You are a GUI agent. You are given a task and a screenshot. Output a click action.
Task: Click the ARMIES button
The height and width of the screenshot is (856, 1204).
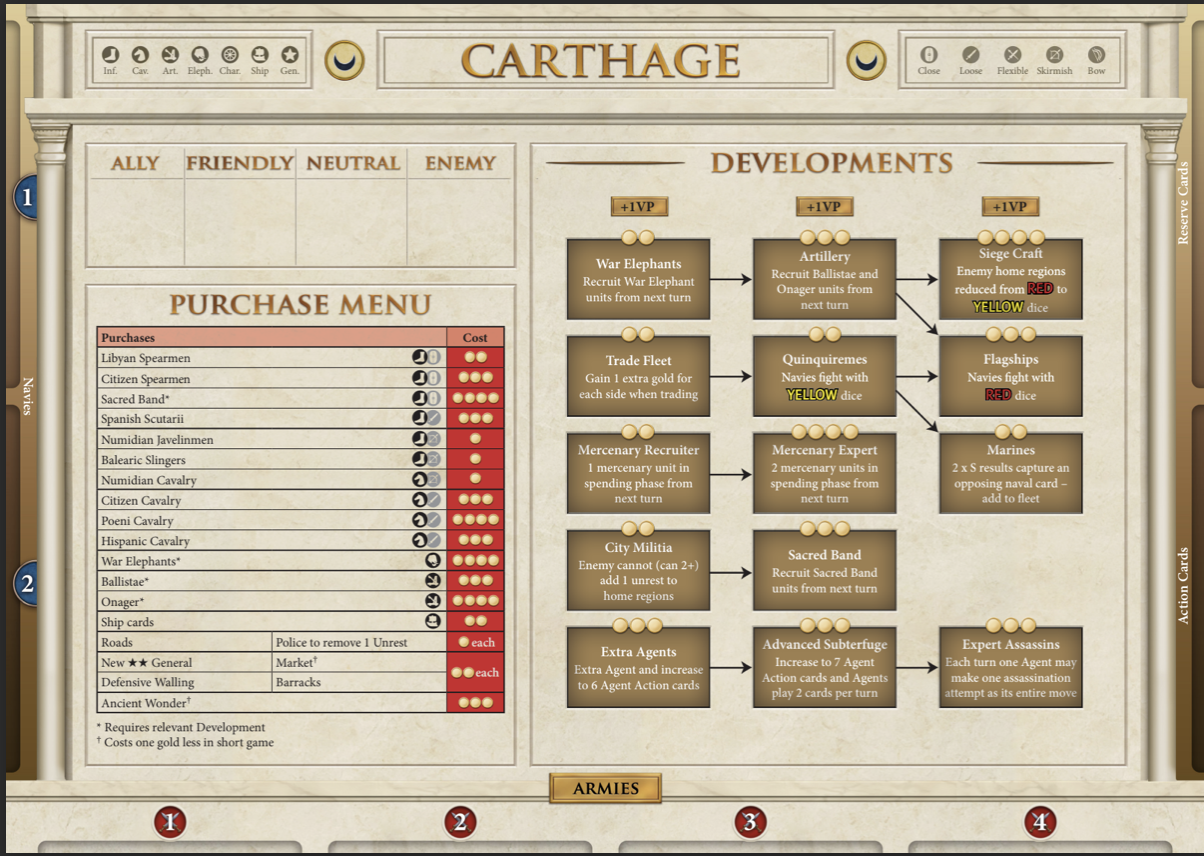604,789
